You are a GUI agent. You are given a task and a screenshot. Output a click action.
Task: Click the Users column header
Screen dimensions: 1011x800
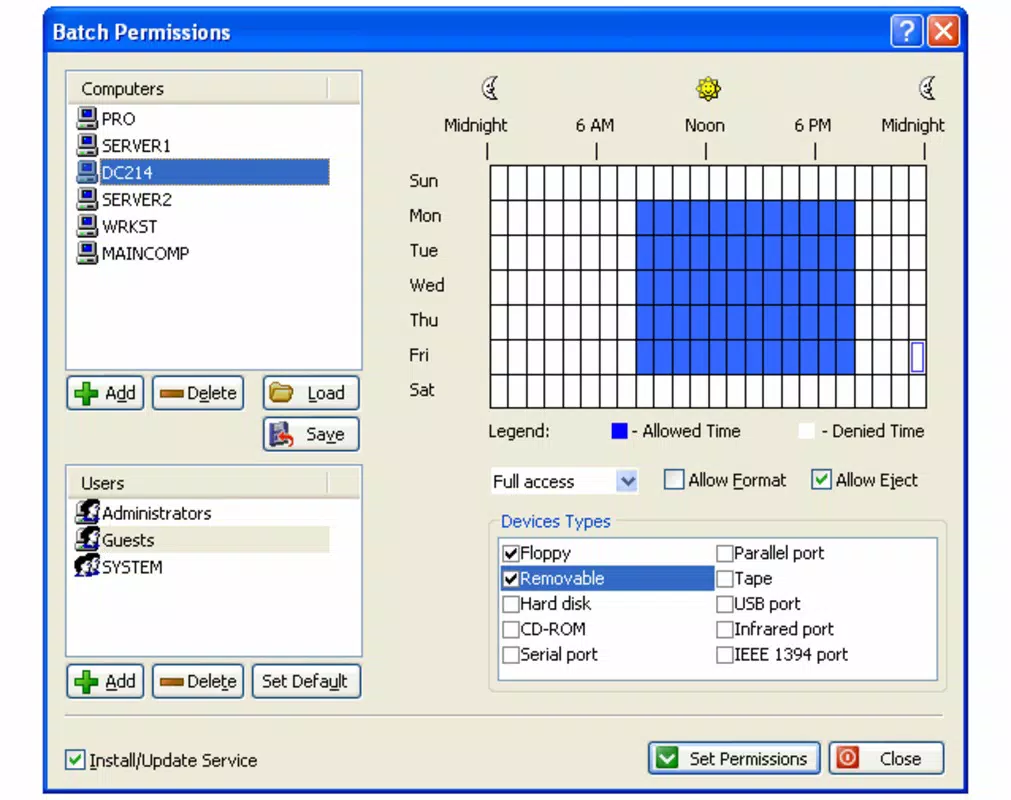pyautogui.click(x=199, y=483)
